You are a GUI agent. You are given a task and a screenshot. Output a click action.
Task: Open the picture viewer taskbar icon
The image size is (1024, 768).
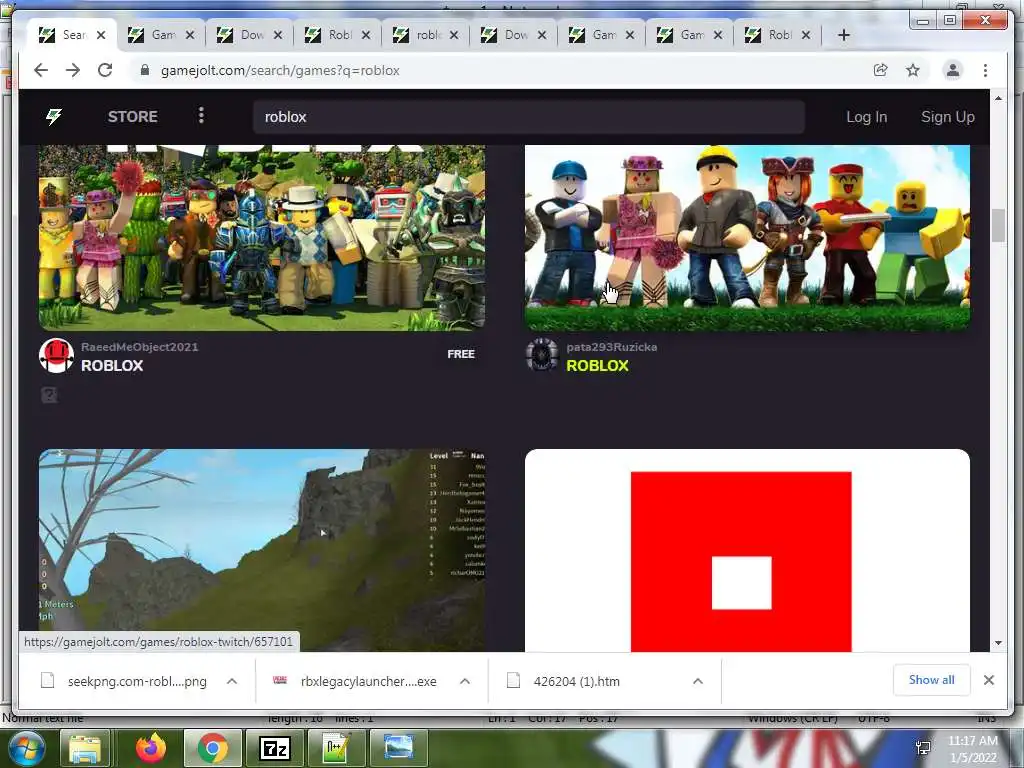[398, 748]
